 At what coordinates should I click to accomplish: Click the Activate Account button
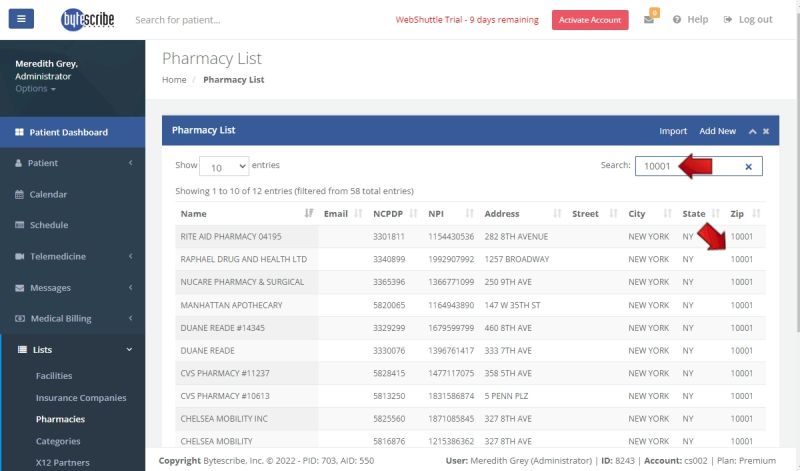click(590, 20)
